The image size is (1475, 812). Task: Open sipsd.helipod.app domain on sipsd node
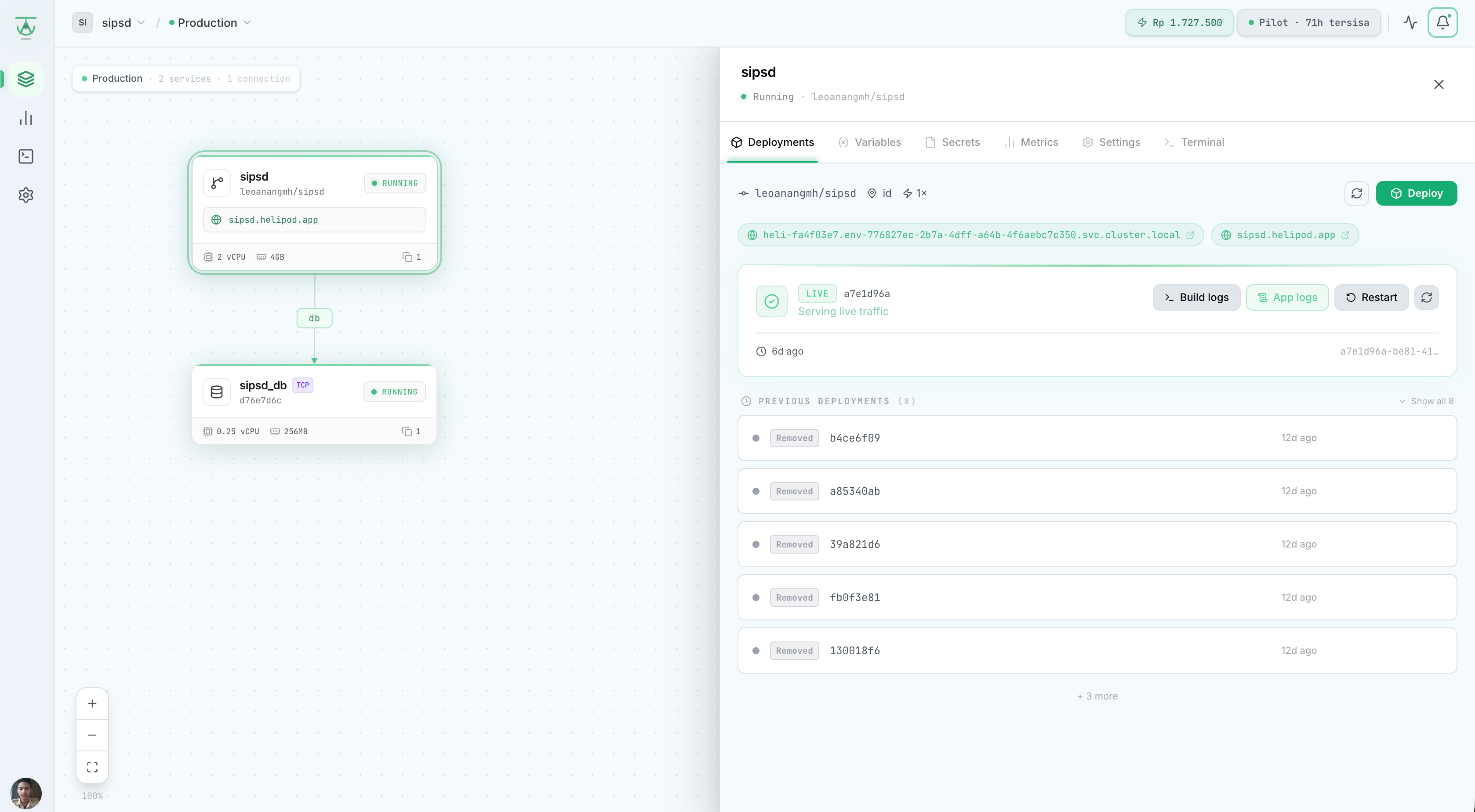pyautogui.click(x=314, y=220)
